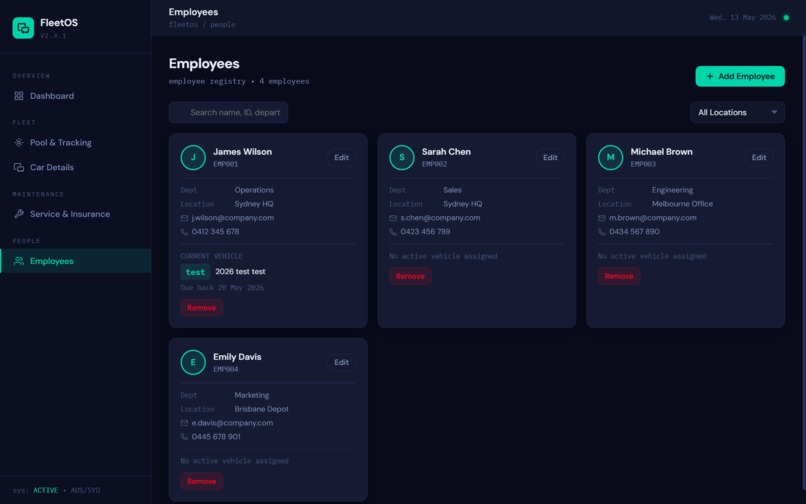This screenshot has width=806, height=504.
Task: Click the 'sys: ACTIVE' status text
Action: [35, 490]
